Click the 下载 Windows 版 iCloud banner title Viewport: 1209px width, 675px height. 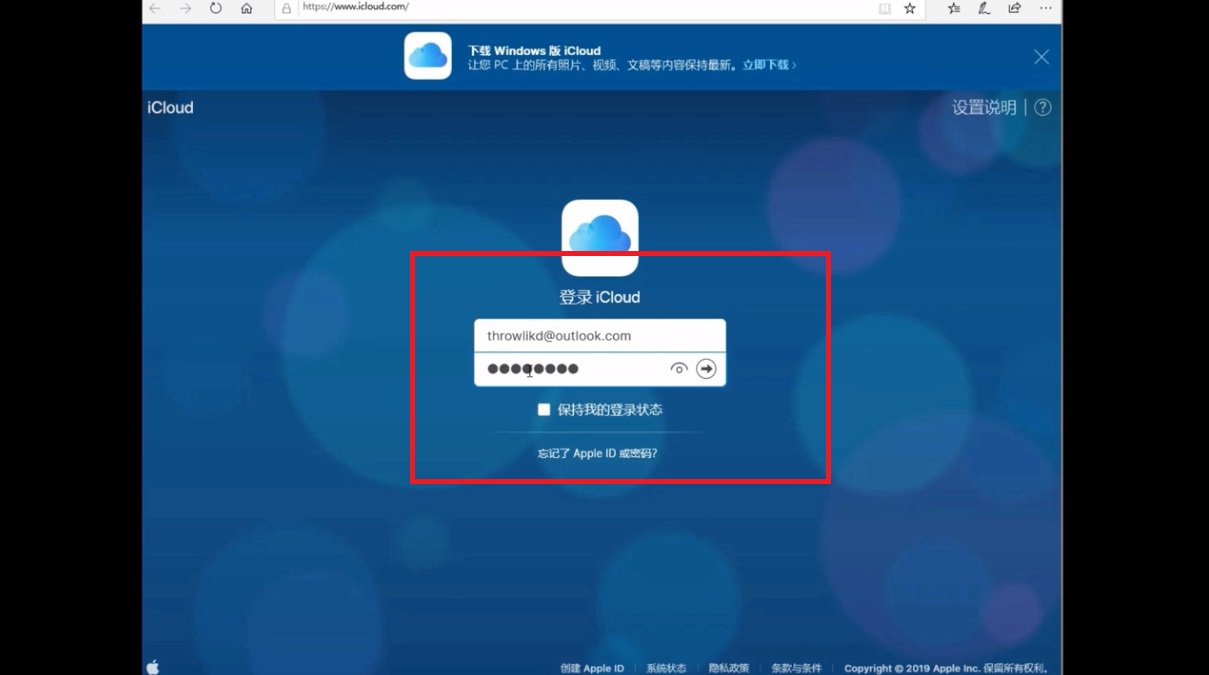coord(534,51)
